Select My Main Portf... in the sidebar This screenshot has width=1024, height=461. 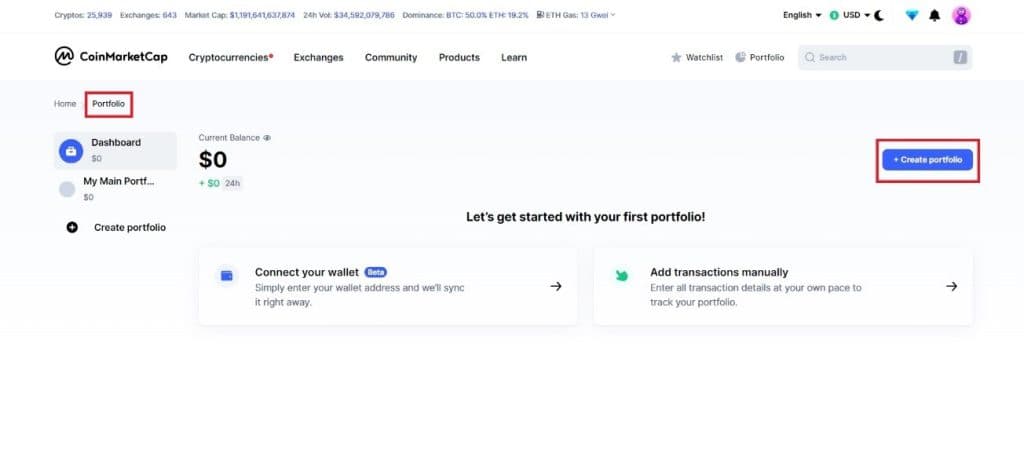click(116, 189)
